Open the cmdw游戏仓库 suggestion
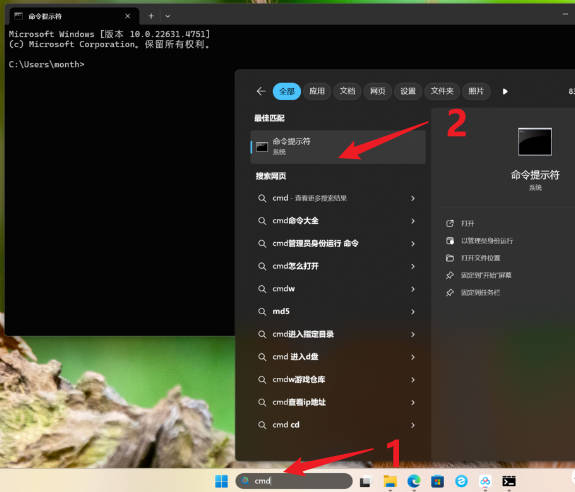The width and height of the screenshot is (575, 492). 338,380
